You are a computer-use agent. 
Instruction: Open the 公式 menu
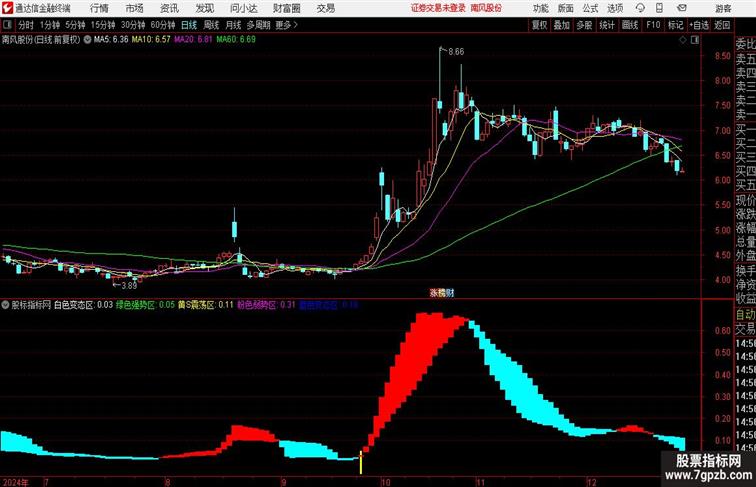[590, 8]
